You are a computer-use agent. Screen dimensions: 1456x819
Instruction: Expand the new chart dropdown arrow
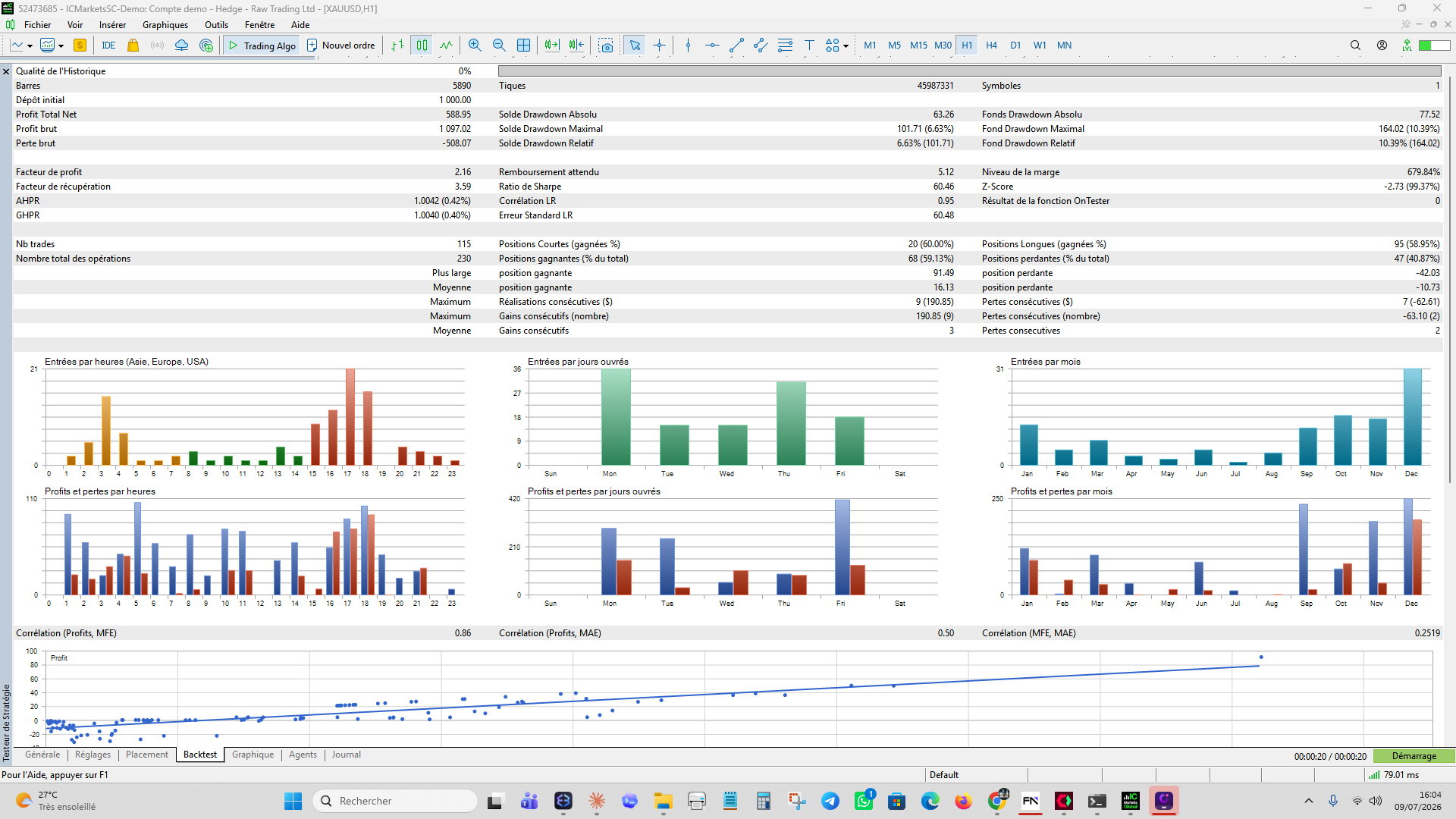pos(30,46)
